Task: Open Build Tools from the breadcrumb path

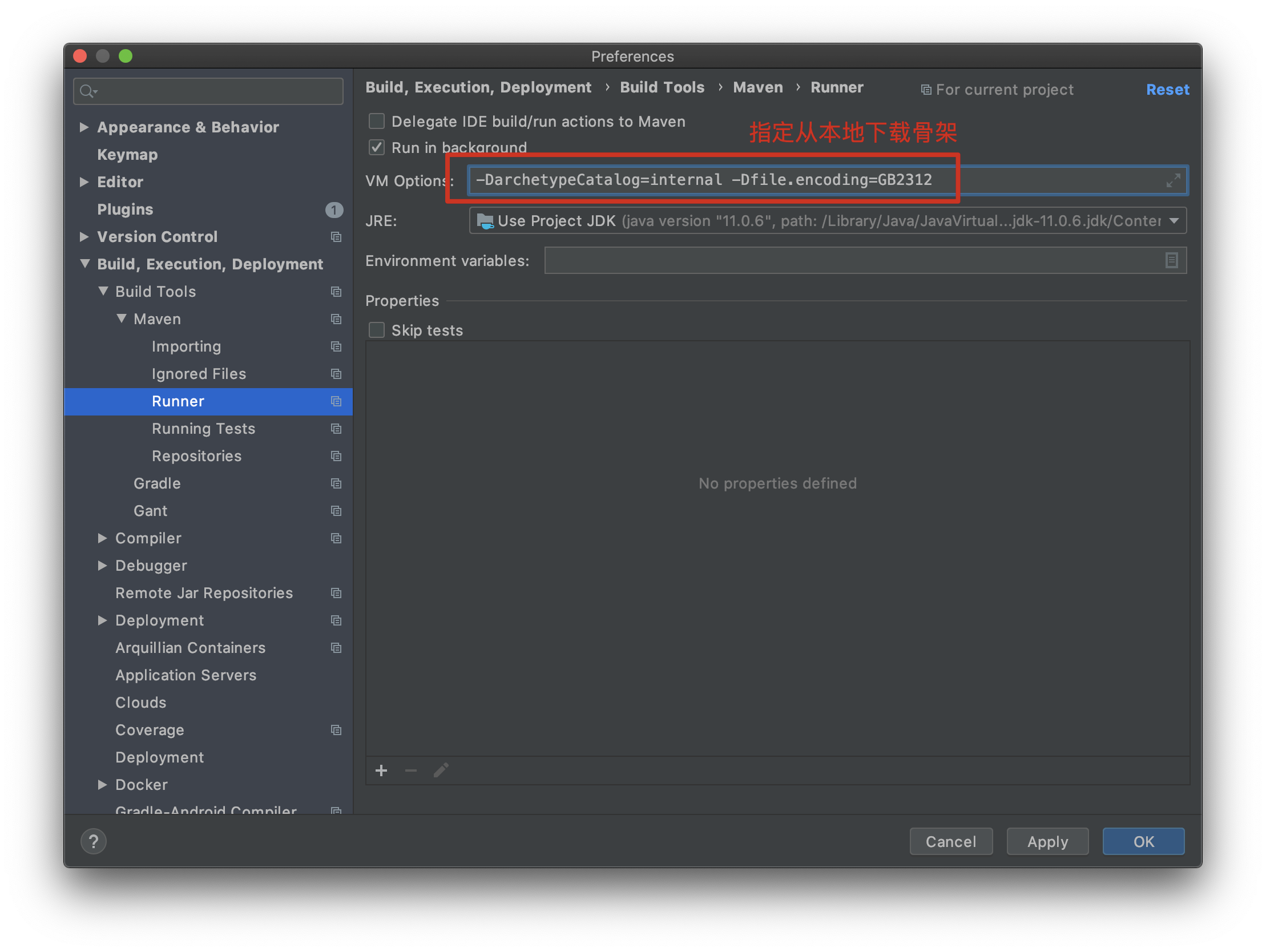Action: pos(662,87)
